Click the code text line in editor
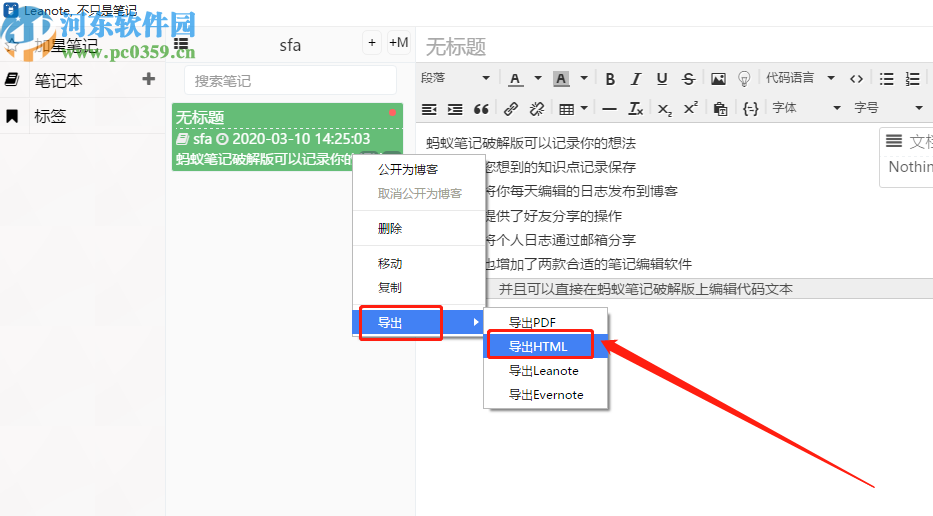This screenshot has height=516, width=933. coord(646,289)
